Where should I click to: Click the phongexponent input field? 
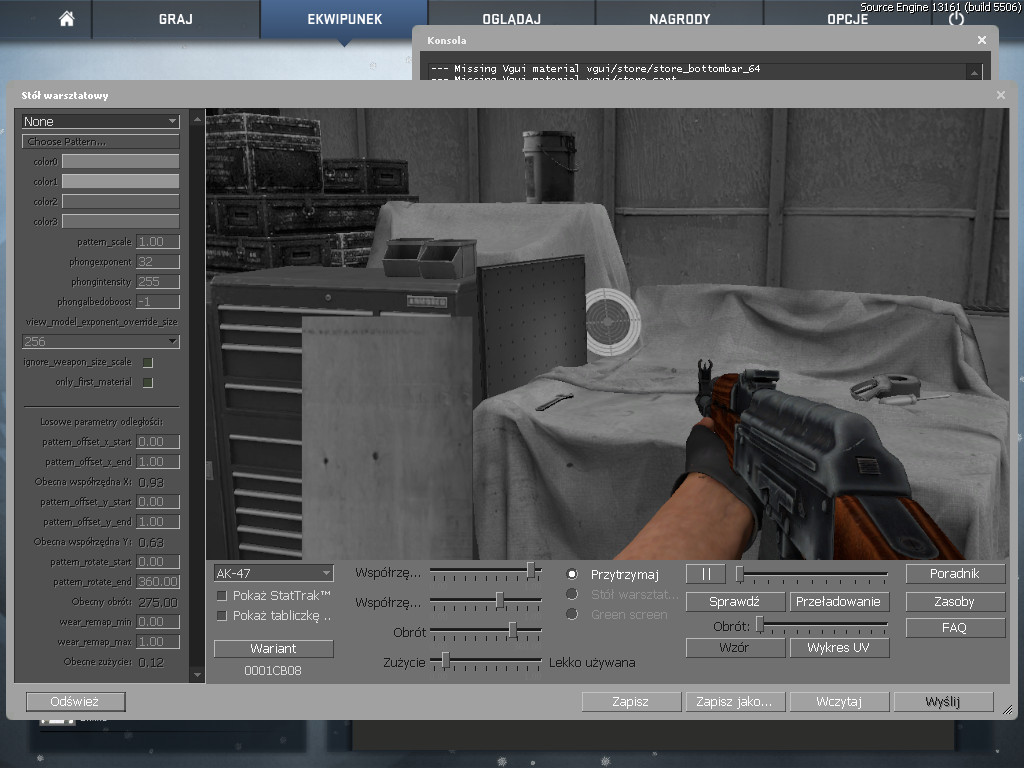tap(158, 262)
